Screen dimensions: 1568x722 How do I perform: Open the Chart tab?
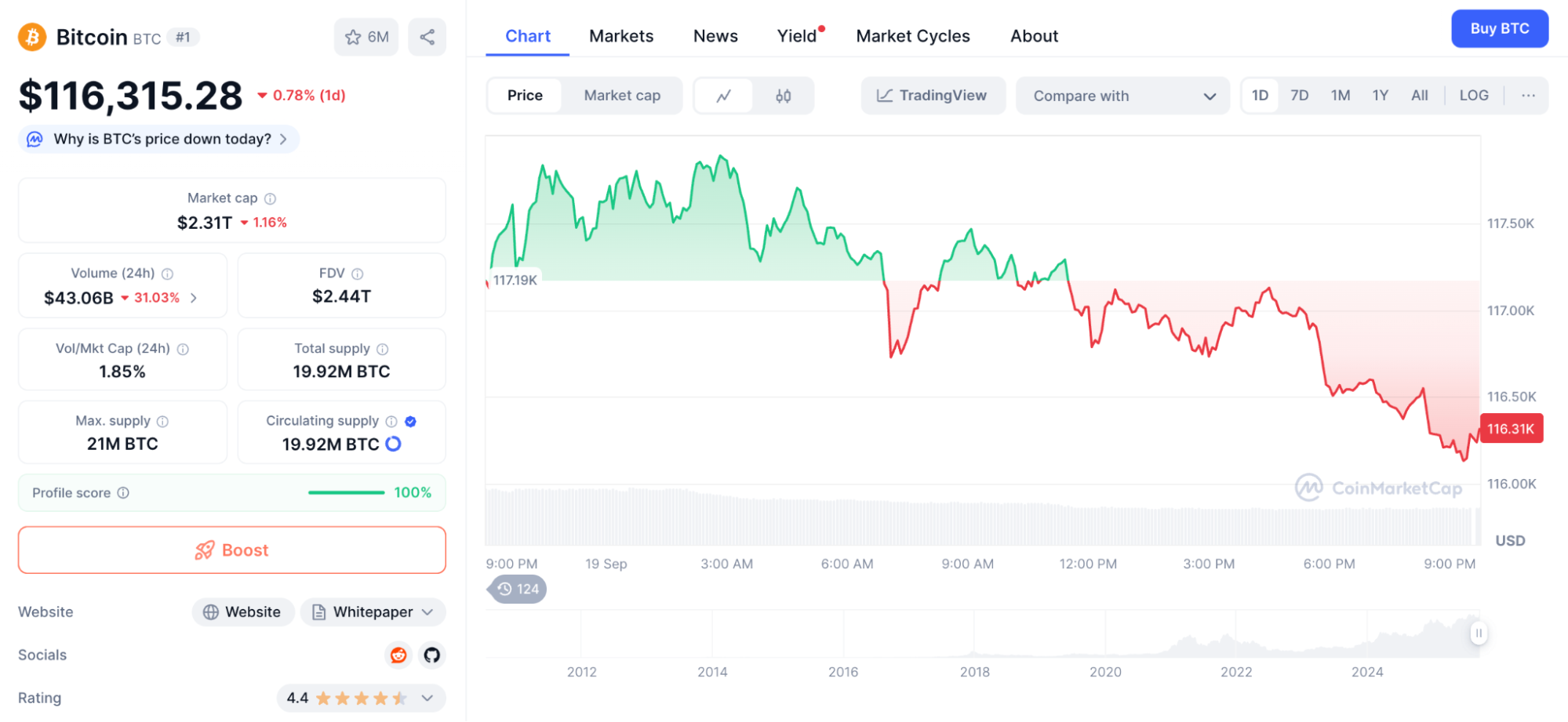pos(528,36)
